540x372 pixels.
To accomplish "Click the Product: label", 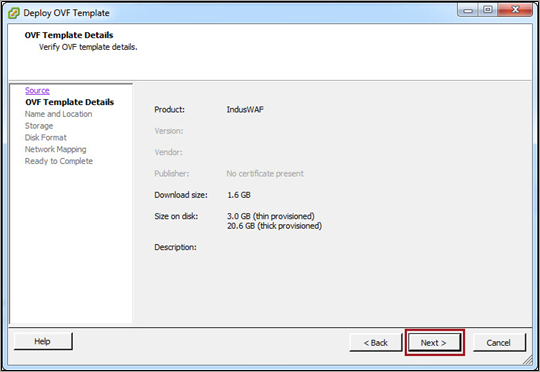I will [169, 110].
